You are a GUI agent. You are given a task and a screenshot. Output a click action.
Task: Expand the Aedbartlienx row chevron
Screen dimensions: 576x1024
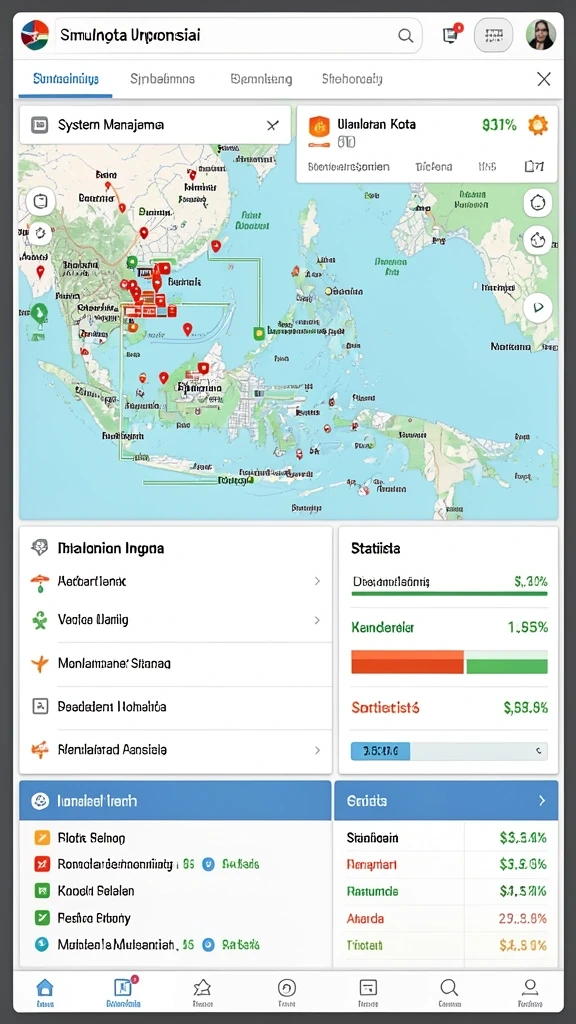click(x=317, y=581)
